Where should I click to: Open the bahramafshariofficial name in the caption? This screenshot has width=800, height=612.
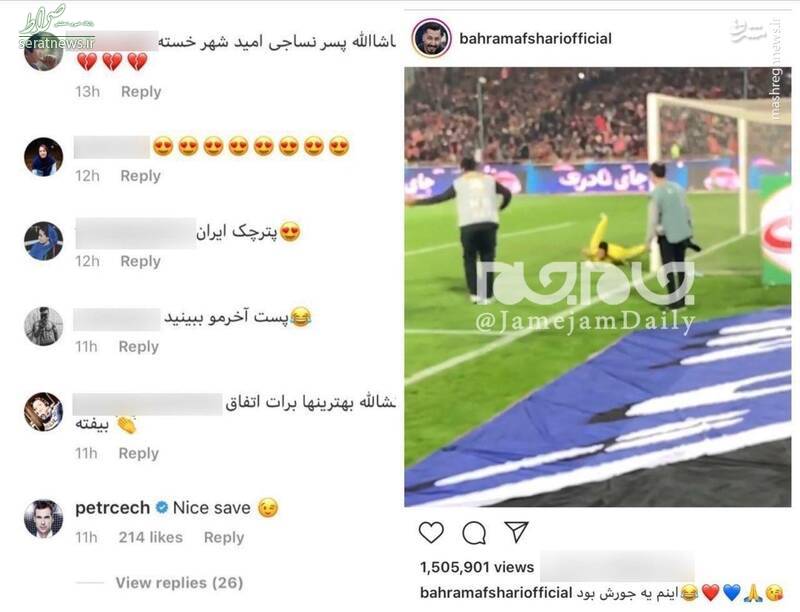pos(496,593)
